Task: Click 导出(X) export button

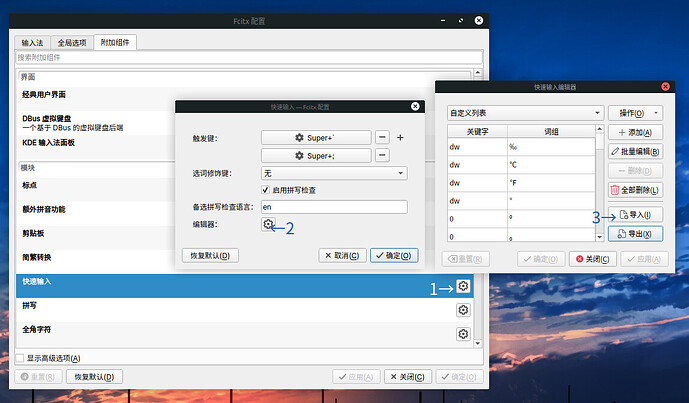Action: [635, 234]
